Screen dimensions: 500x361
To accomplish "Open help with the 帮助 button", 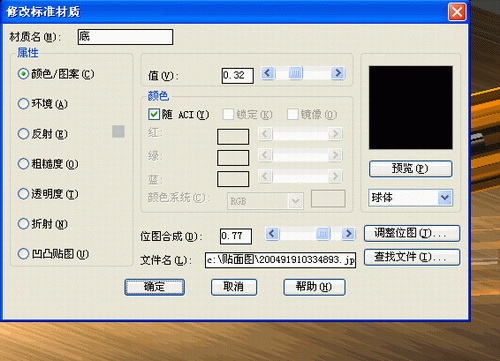I will tap(314, 287).
